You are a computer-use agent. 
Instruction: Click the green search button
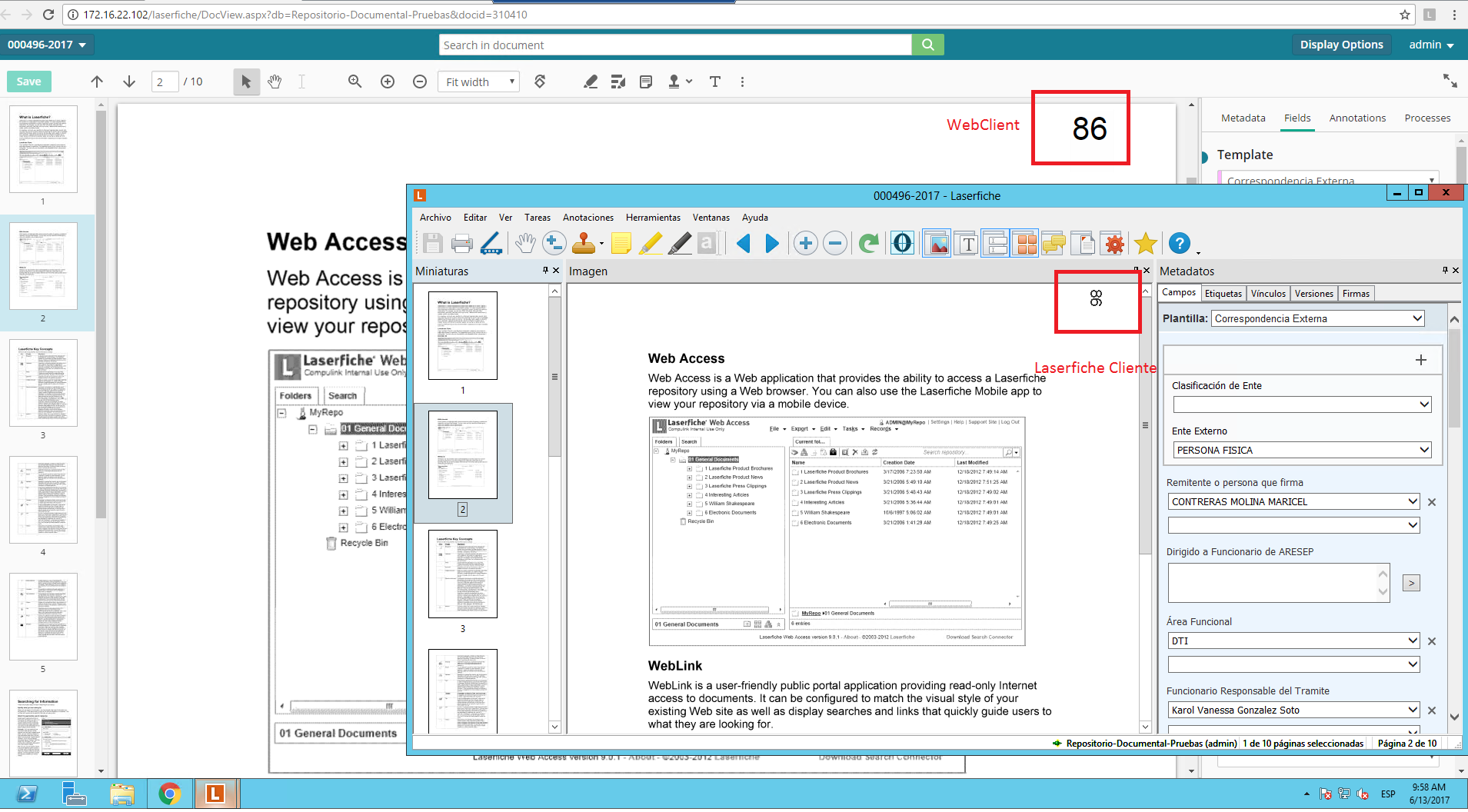point(928,45)
